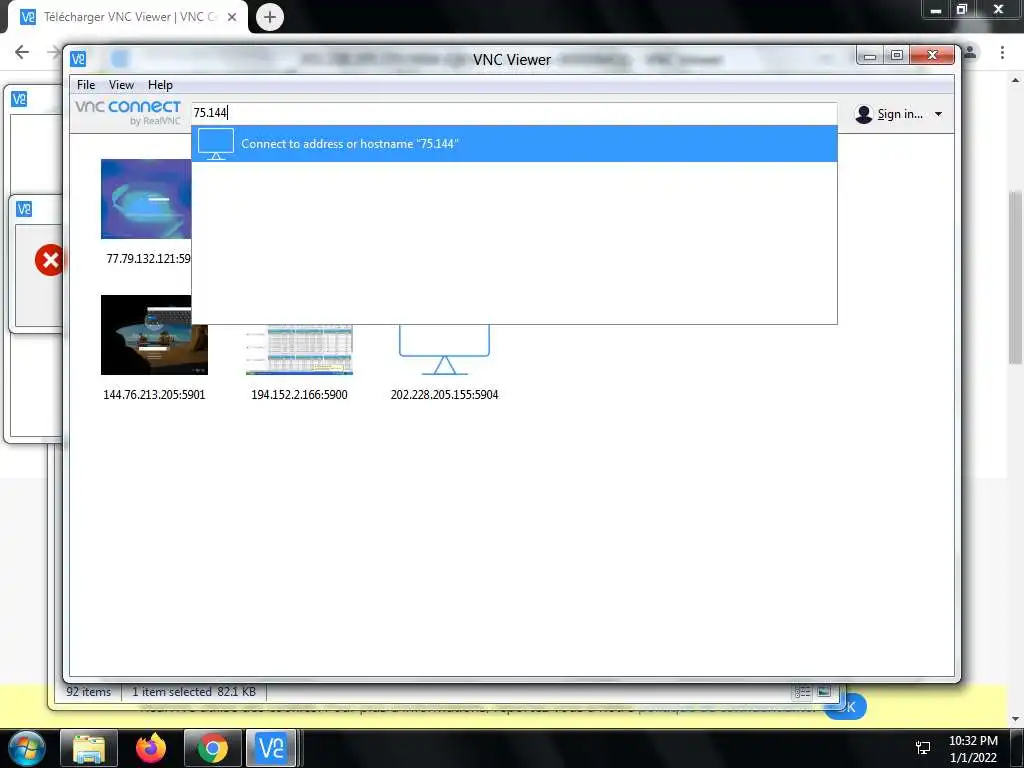The height and width of the screenshot is (768, 1024).
Task: Open the Chrome three-dot menu
Action: pyautogui.click(x=1002, y=52)
